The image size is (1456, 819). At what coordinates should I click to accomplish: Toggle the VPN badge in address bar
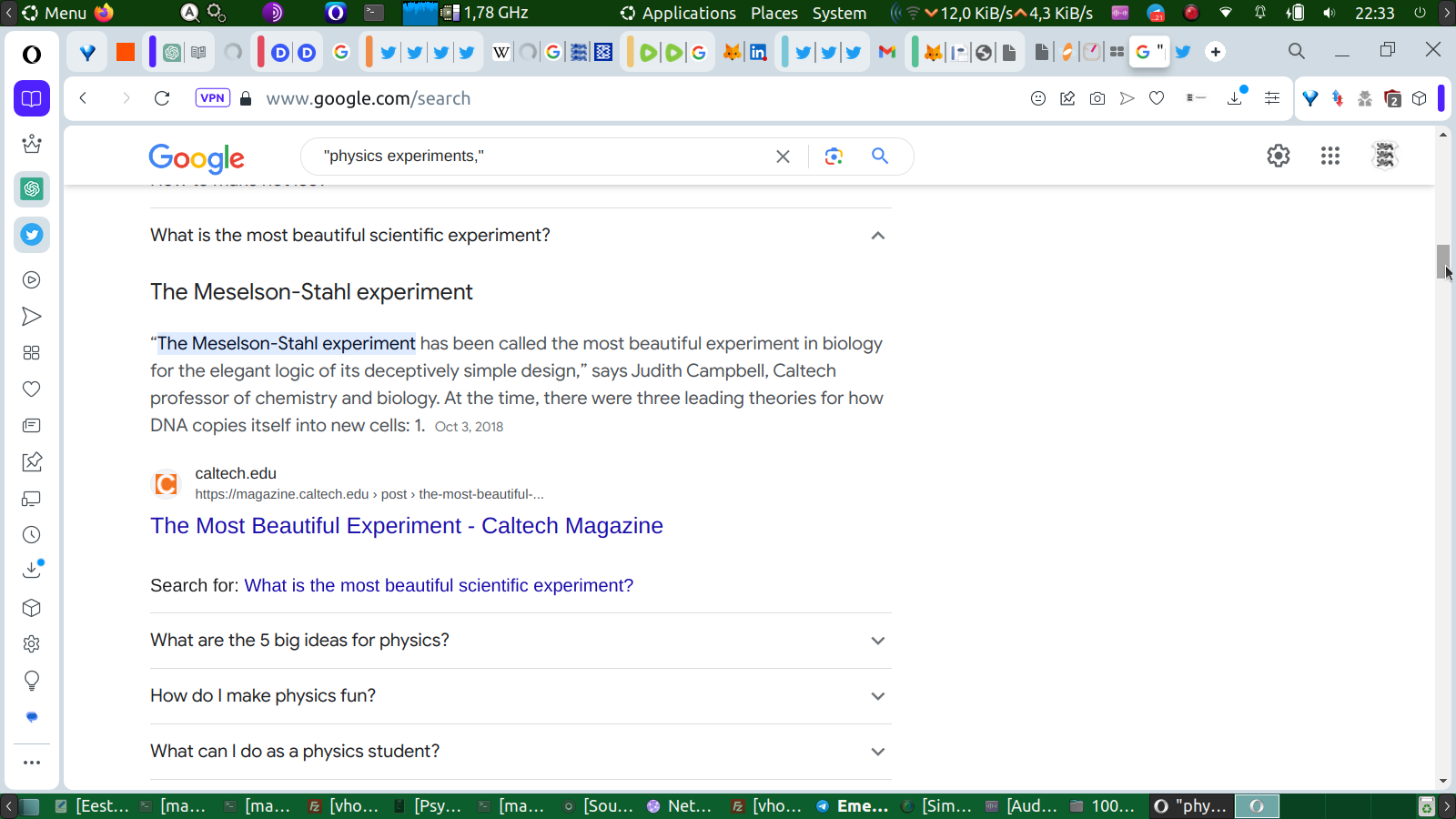(212, 98)
